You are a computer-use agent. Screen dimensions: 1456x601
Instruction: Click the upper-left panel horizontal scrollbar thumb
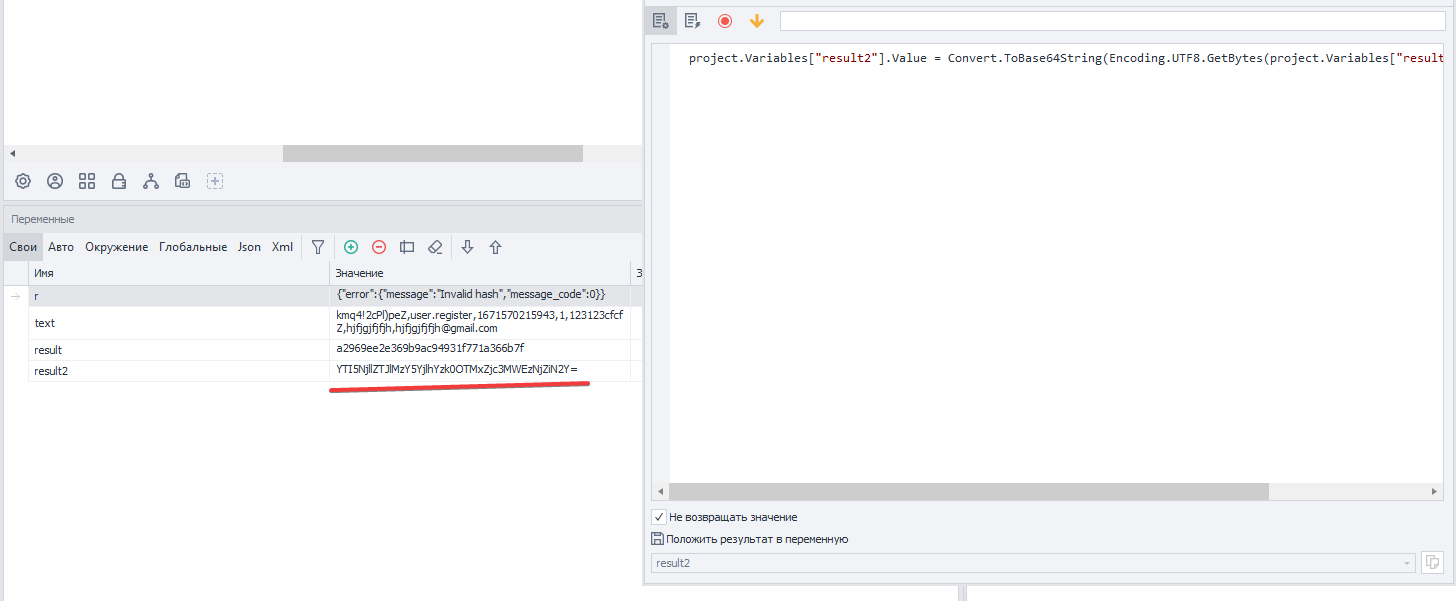click(432, 153)
